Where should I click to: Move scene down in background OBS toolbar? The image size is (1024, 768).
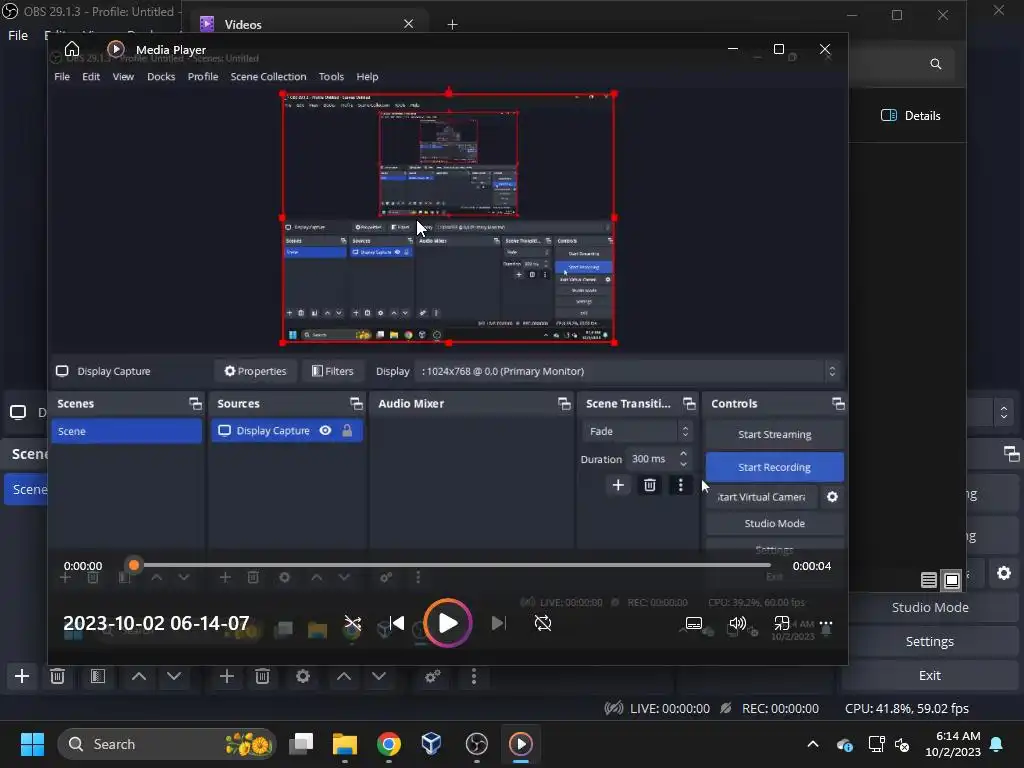(x=174, y=677)
